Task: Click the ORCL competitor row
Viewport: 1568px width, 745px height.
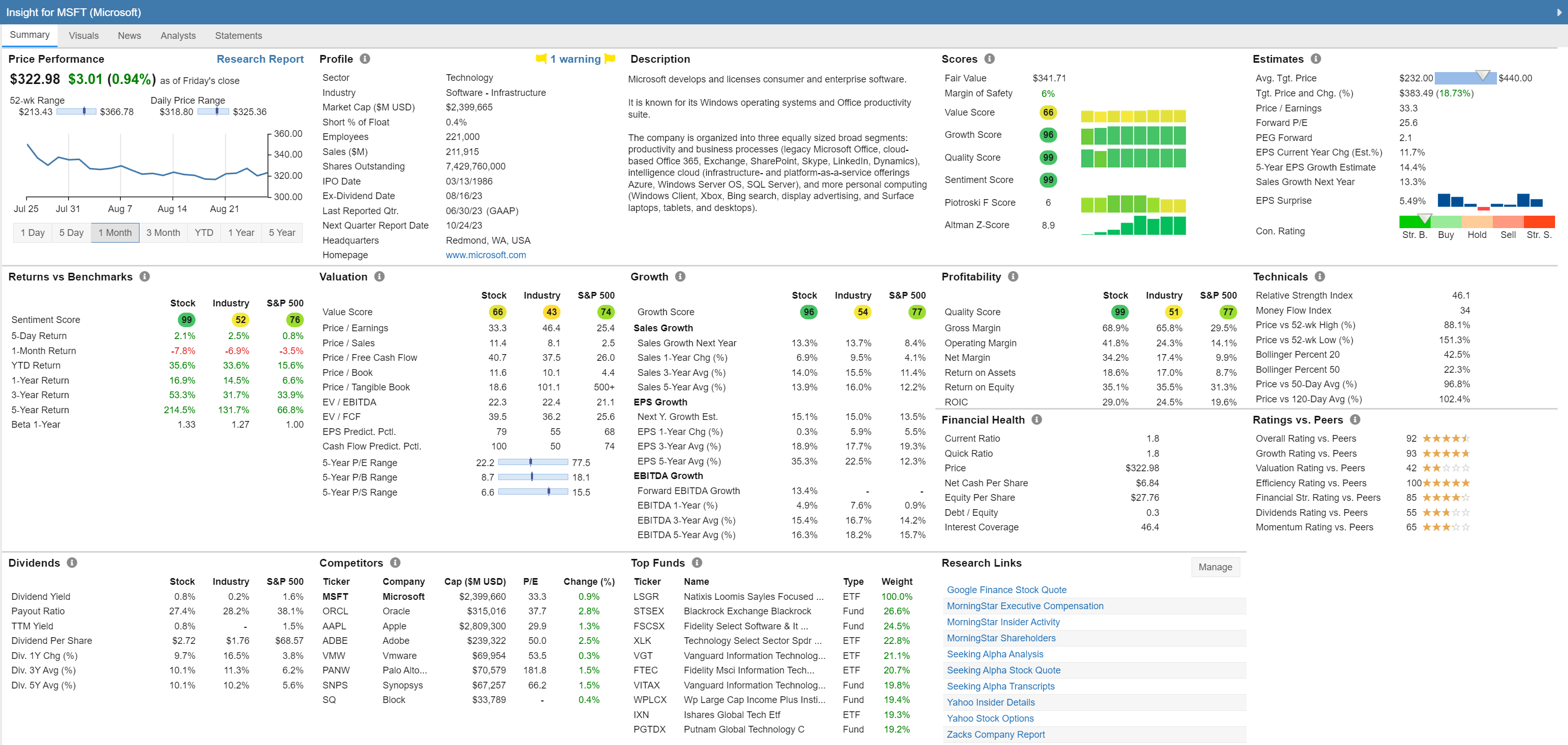Action: pyautogui.click(x=335, y=611)
